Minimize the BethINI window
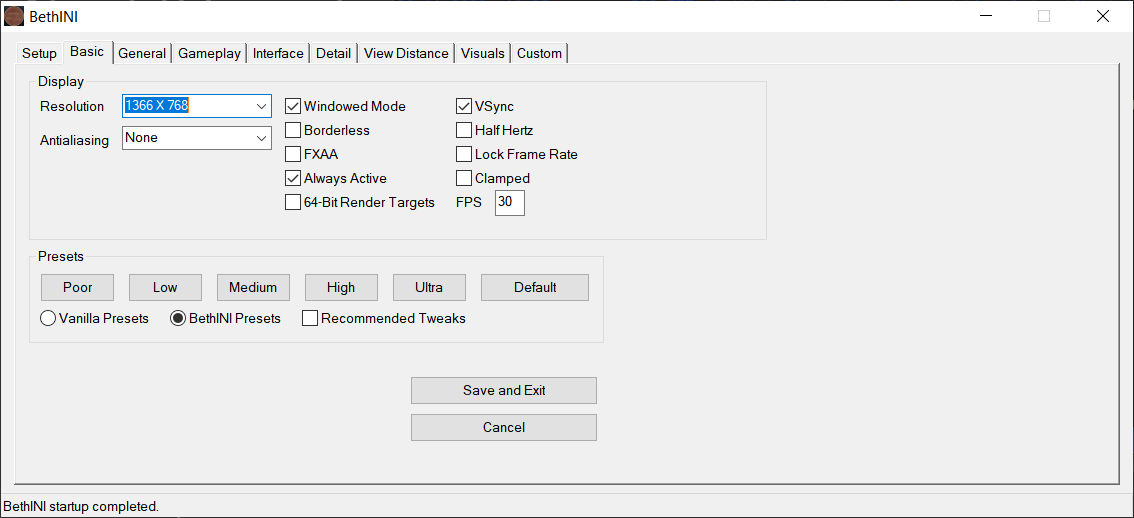This screenshot has height=518, width=1134. tap(985, 16)
